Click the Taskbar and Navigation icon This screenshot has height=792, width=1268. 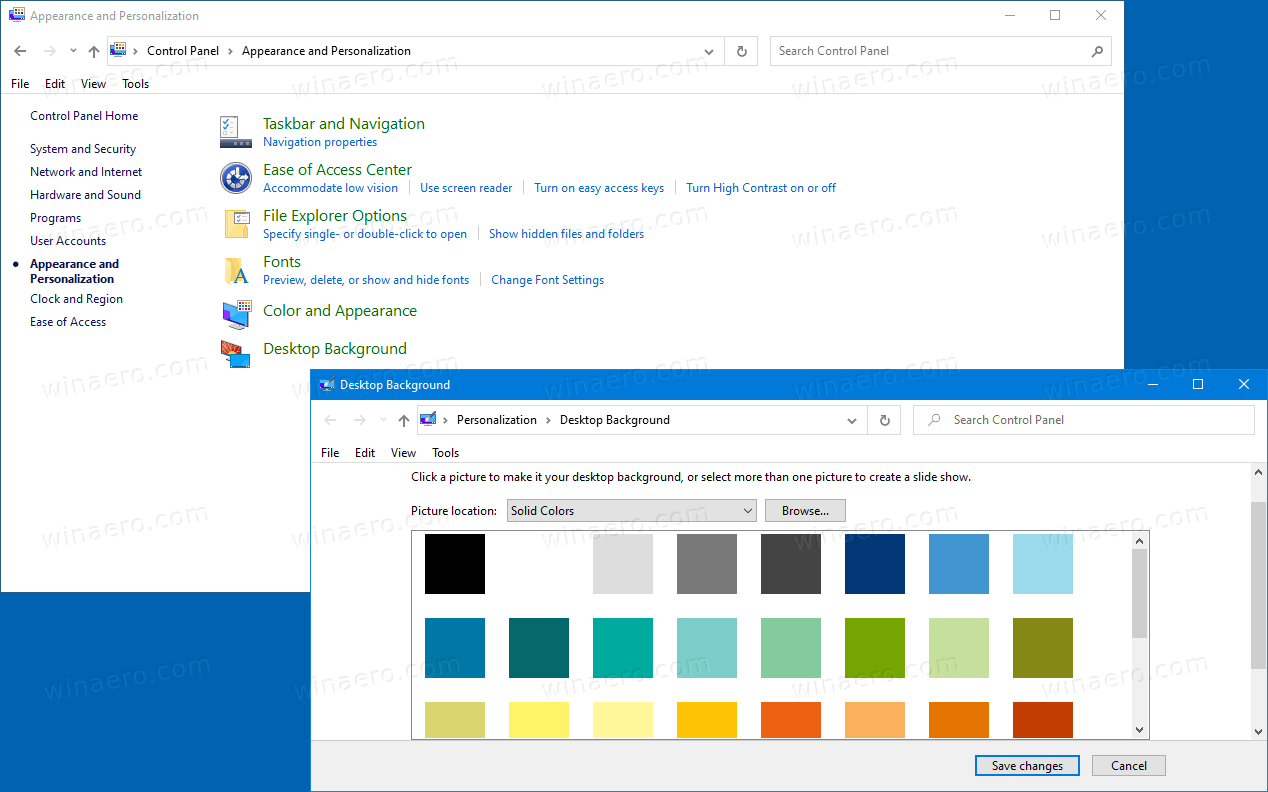coord(236,132)
